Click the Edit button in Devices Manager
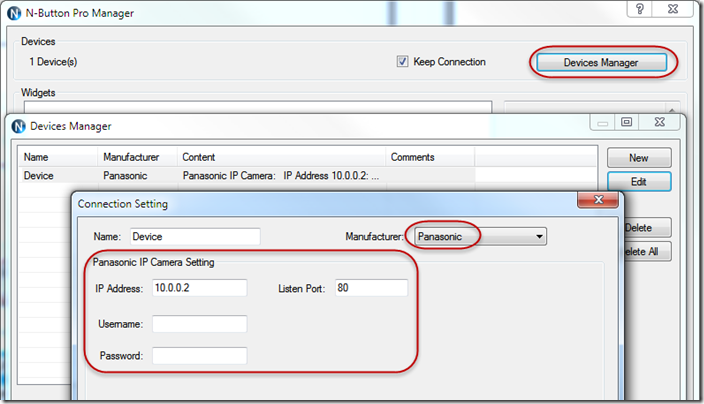 pos(639,182)
